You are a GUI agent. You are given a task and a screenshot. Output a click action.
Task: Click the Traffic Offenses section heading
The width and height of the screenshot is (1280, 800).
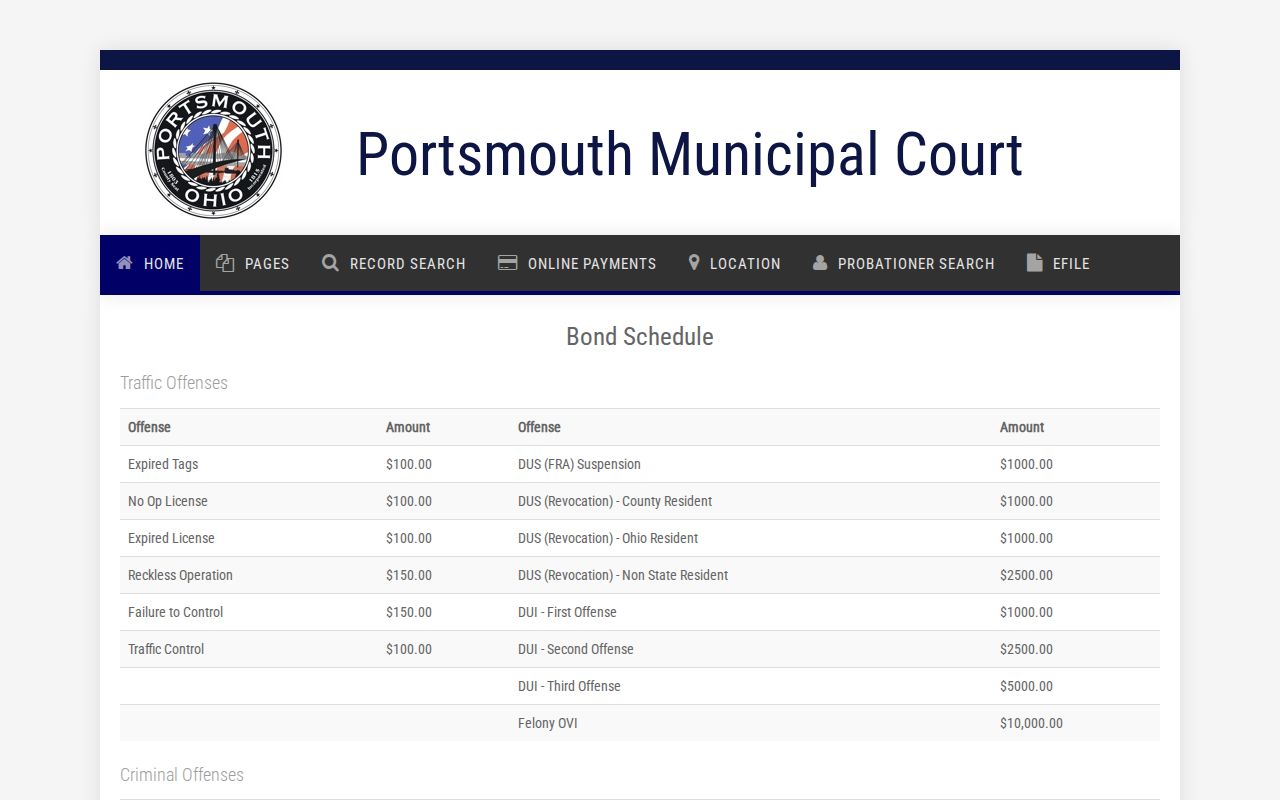pos(174,383)
